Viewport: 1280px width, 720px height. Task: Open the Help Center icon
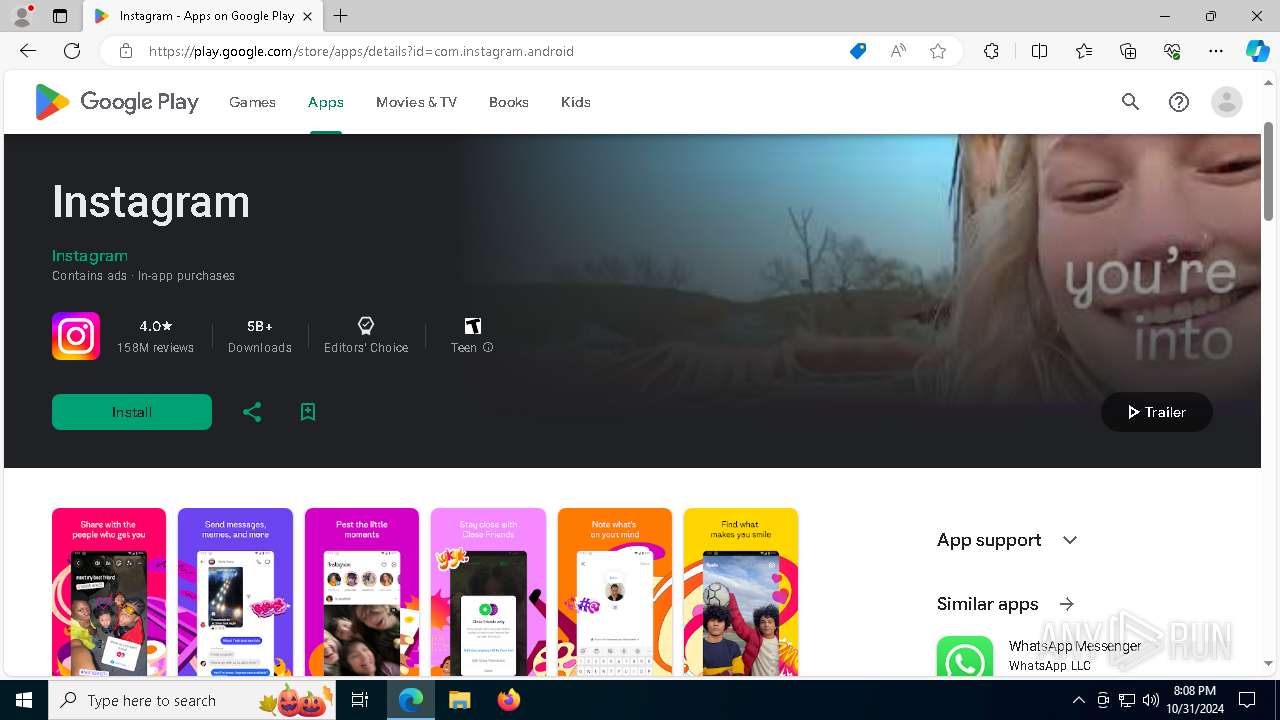[x=1179, y=102]
